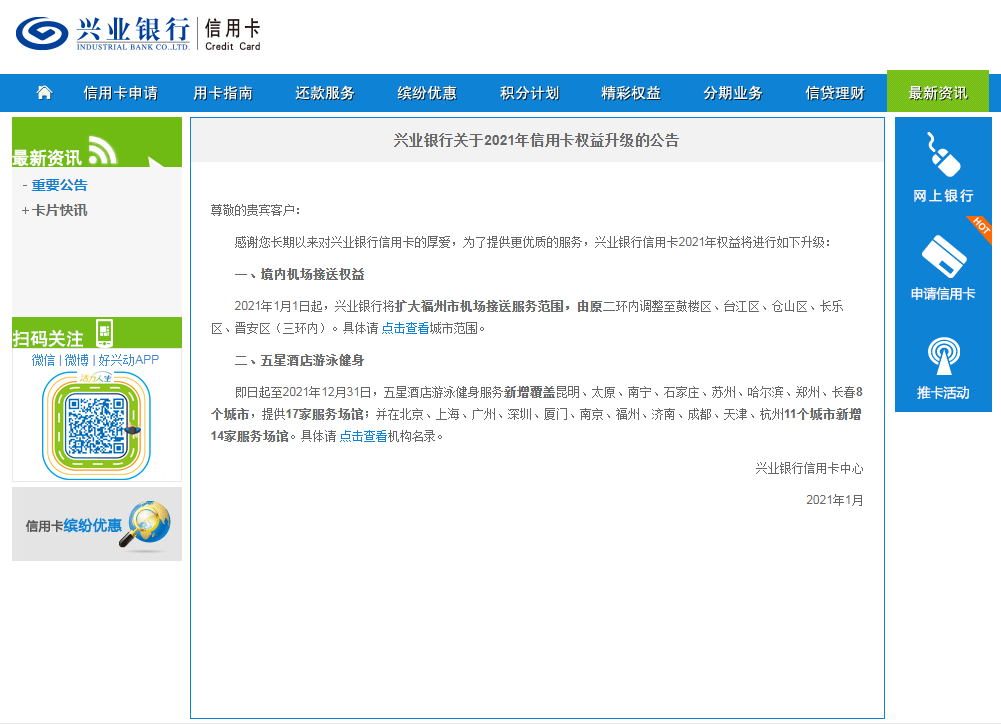Screen dimensions: 1001x724
Task: Click the QR code image
Action: pos(96,425)
